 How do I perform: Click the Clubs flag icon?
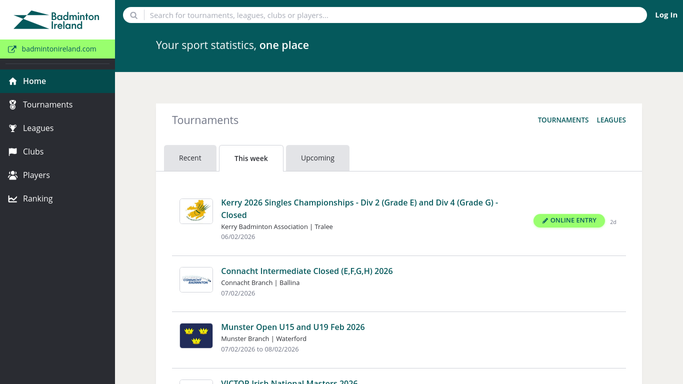pyautogui.click(x=13, y=152)
